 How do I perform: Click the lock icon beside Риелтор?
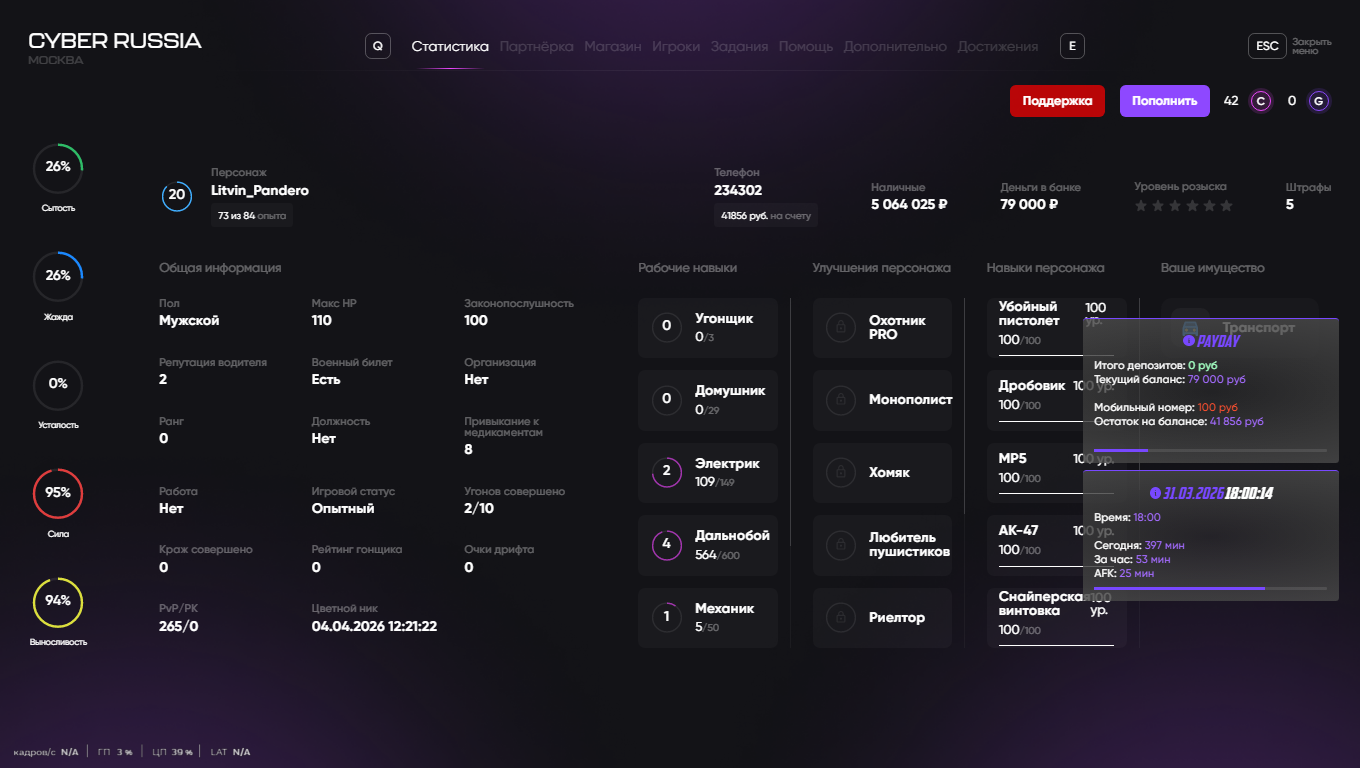(x=841, y=617)
